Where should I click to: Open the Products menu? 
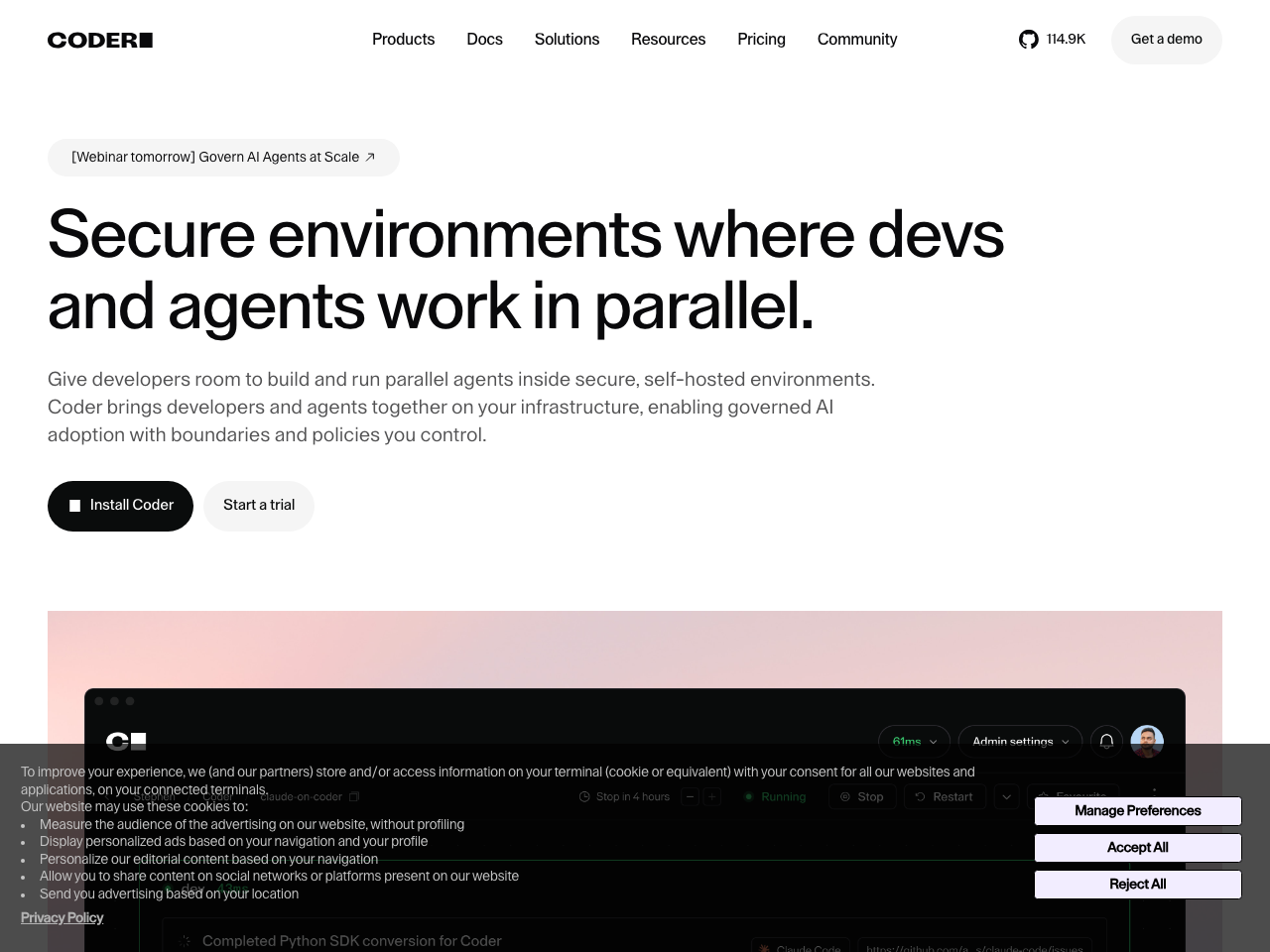(x=403, y=40)
